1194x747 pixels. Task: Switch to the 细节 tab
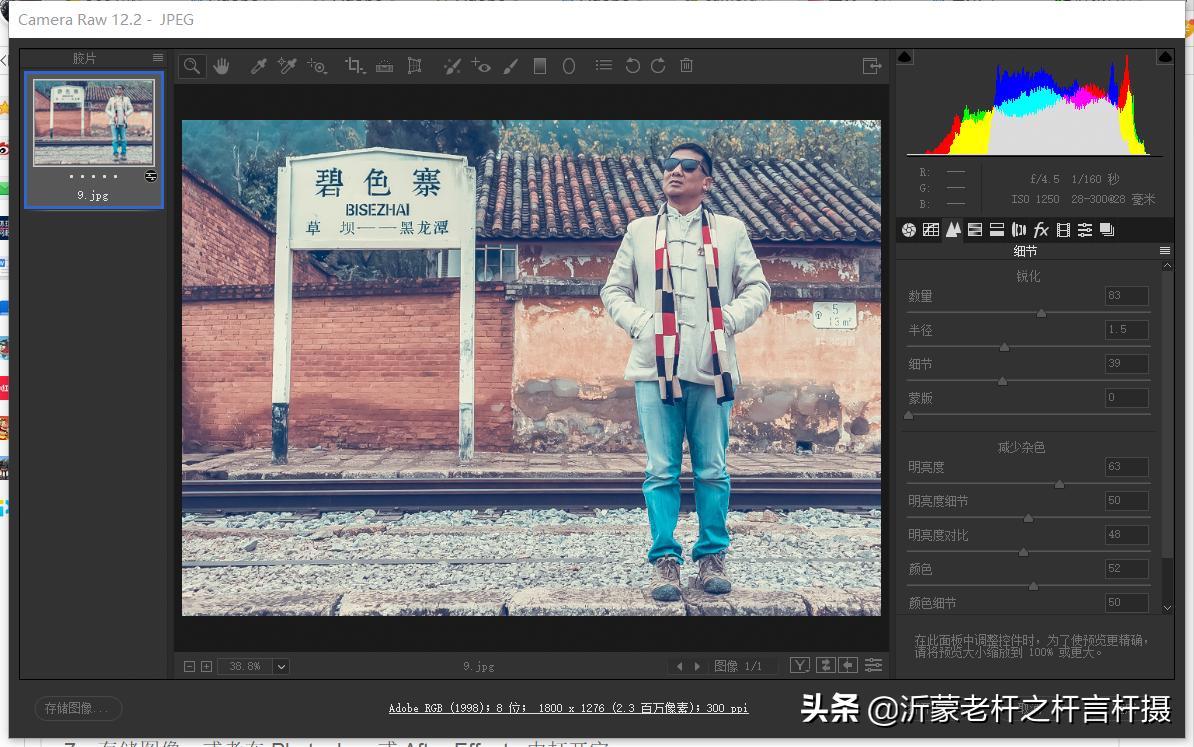952,229
